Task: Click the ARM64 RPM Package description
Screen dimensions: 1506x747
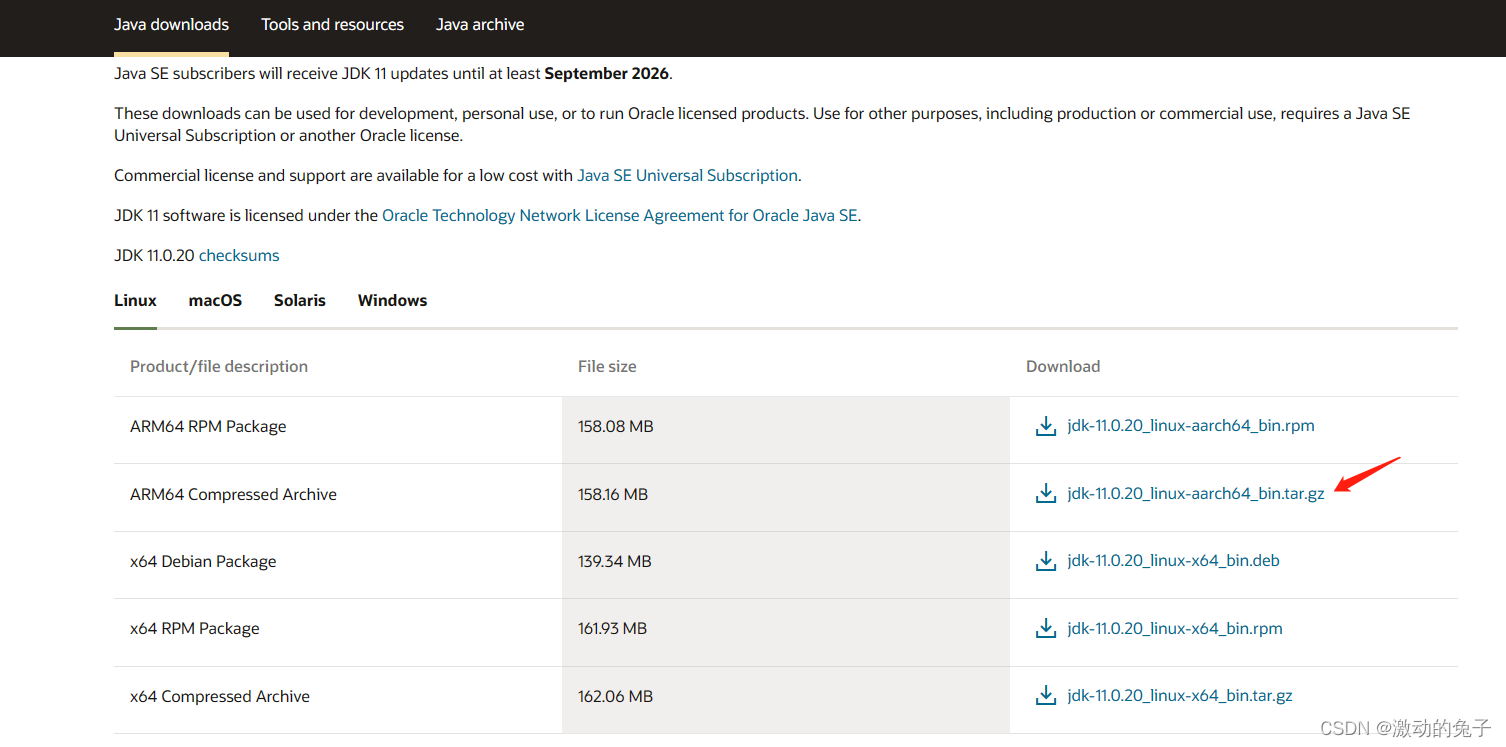Action: pyautogui.click(x=208, y=427)
